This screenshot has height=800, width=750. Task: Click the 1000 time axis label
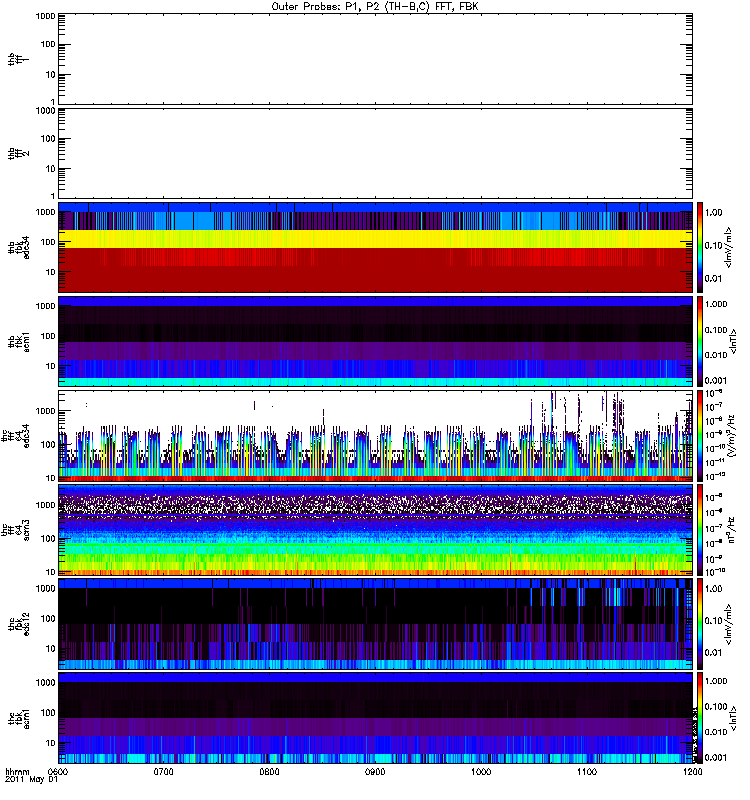[x=481, y=772]
